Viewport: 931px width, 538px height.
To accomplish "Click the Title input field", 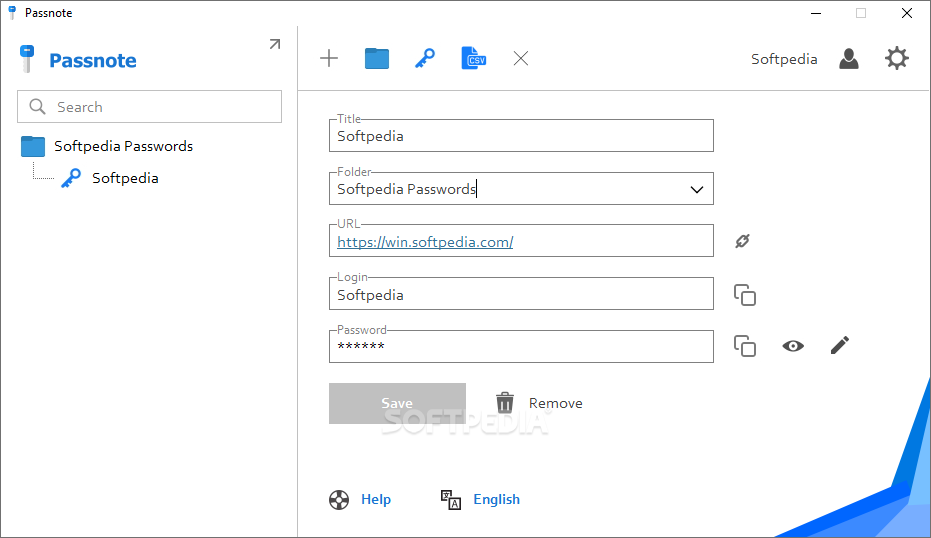I will (521, 135).
